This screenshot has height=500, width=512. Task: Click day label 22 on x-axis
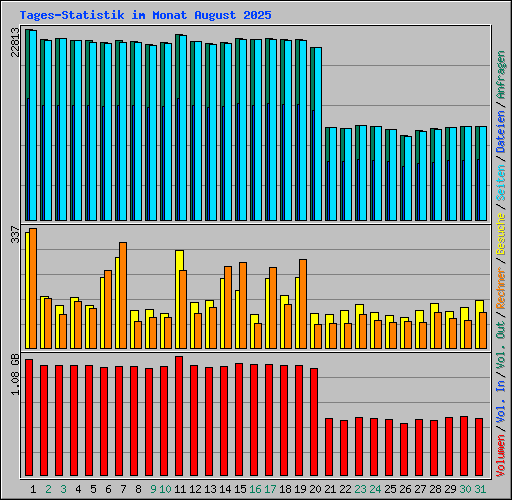(345, 489)
